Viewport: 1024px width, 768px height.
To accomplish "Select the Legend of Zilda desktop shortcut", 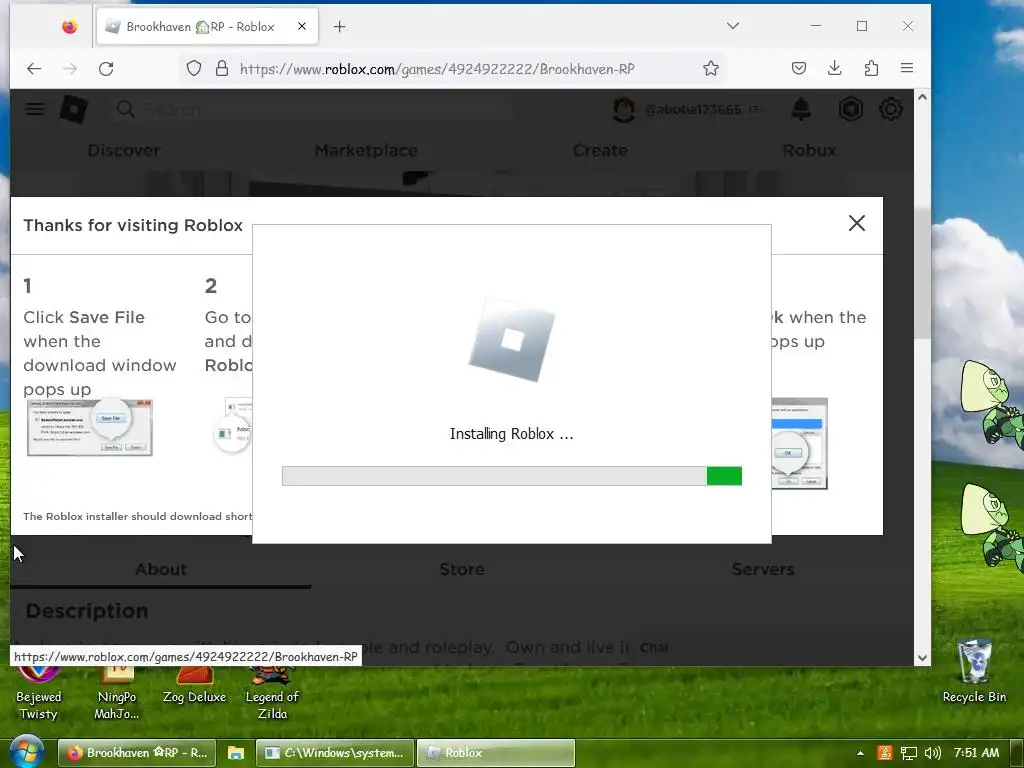I will [x=272, y=692].
